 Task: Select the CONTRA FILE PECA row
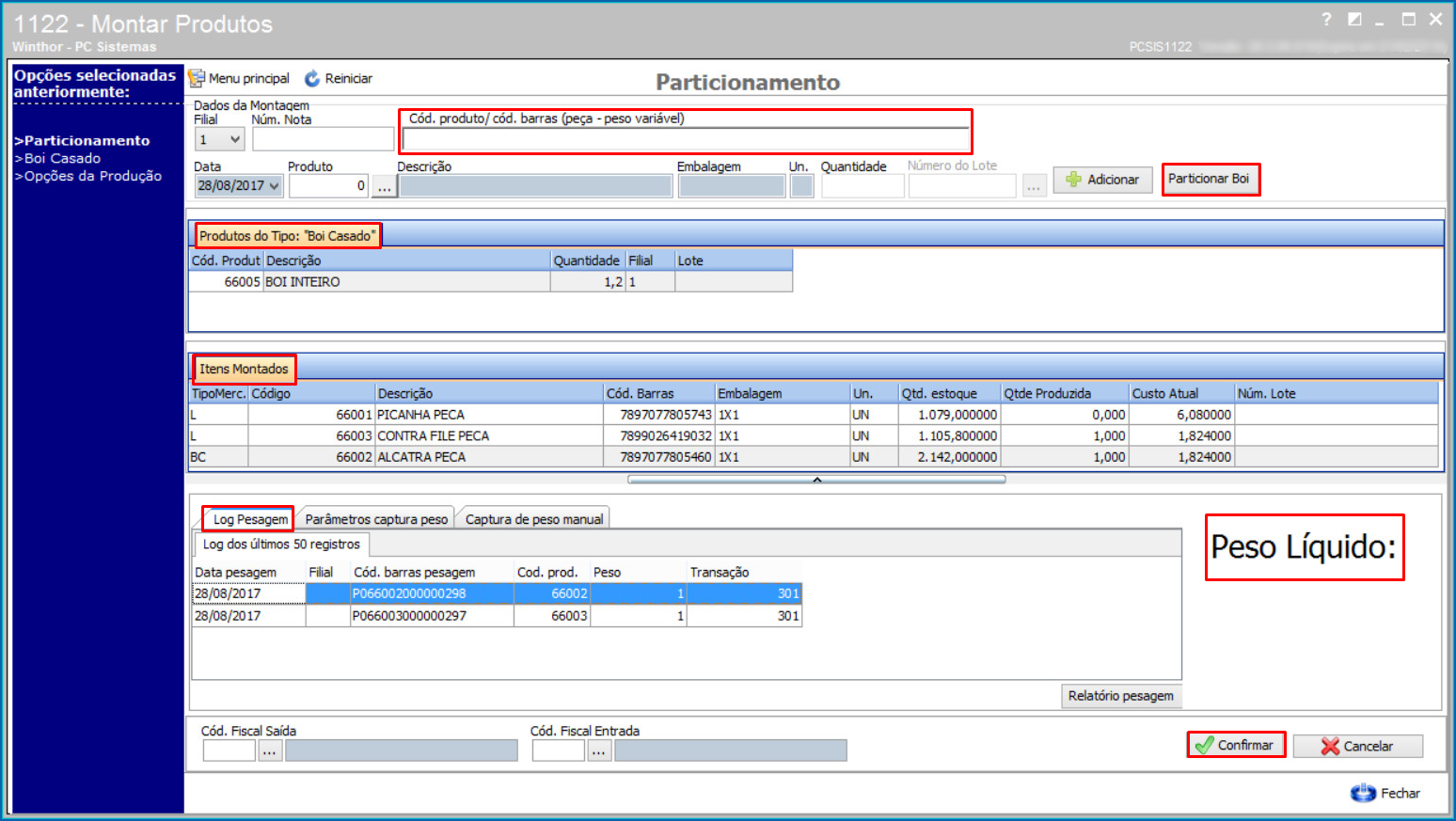pos(815,436)
